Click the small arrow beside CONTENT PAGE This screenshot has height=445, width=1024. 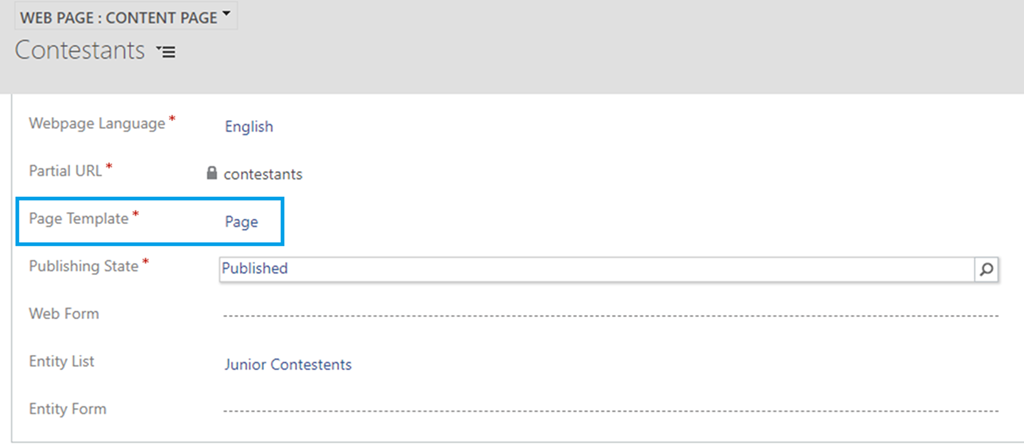[227, 16]
